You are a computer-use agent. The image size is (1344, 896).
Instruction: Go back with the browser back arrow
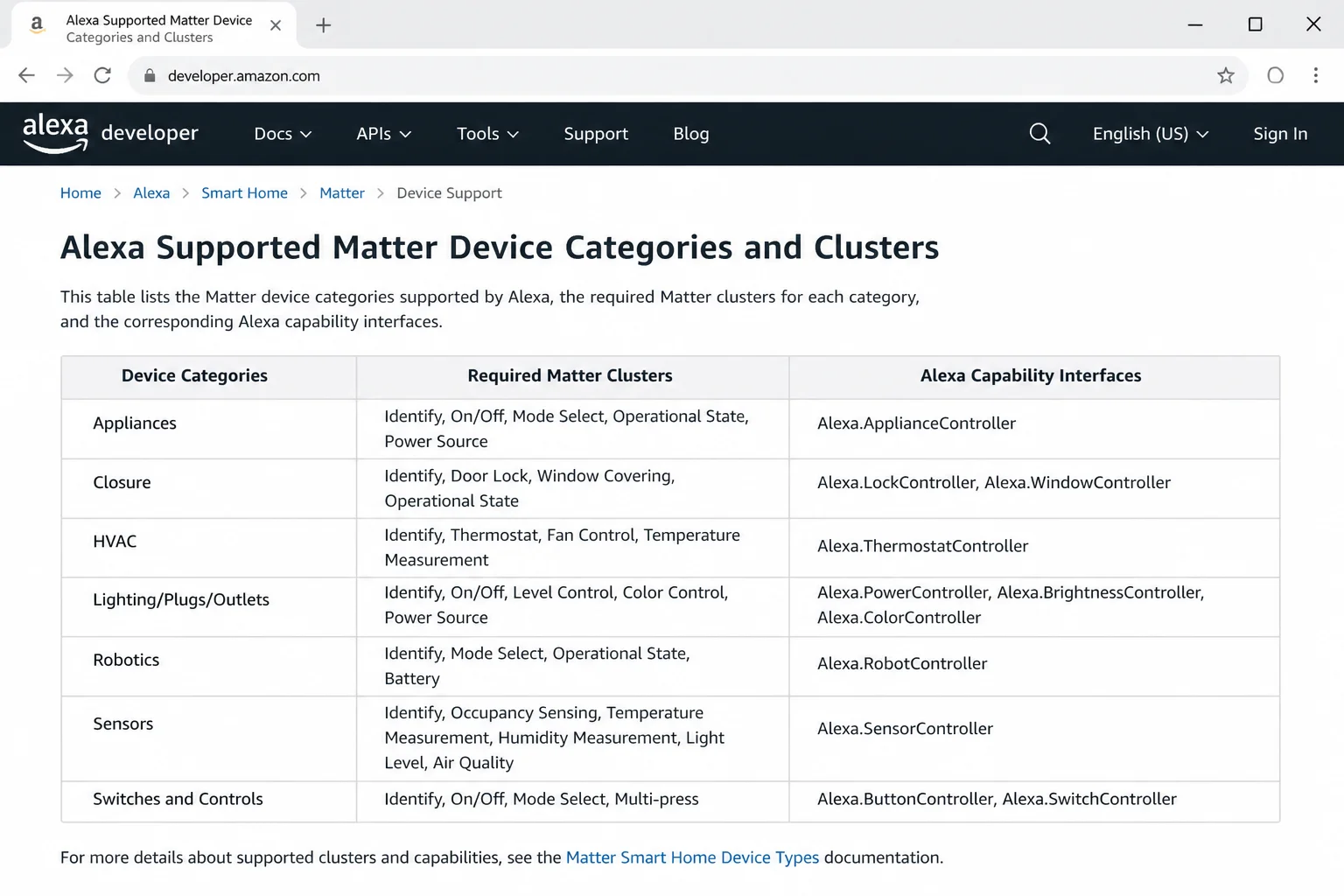coord(26,75)
